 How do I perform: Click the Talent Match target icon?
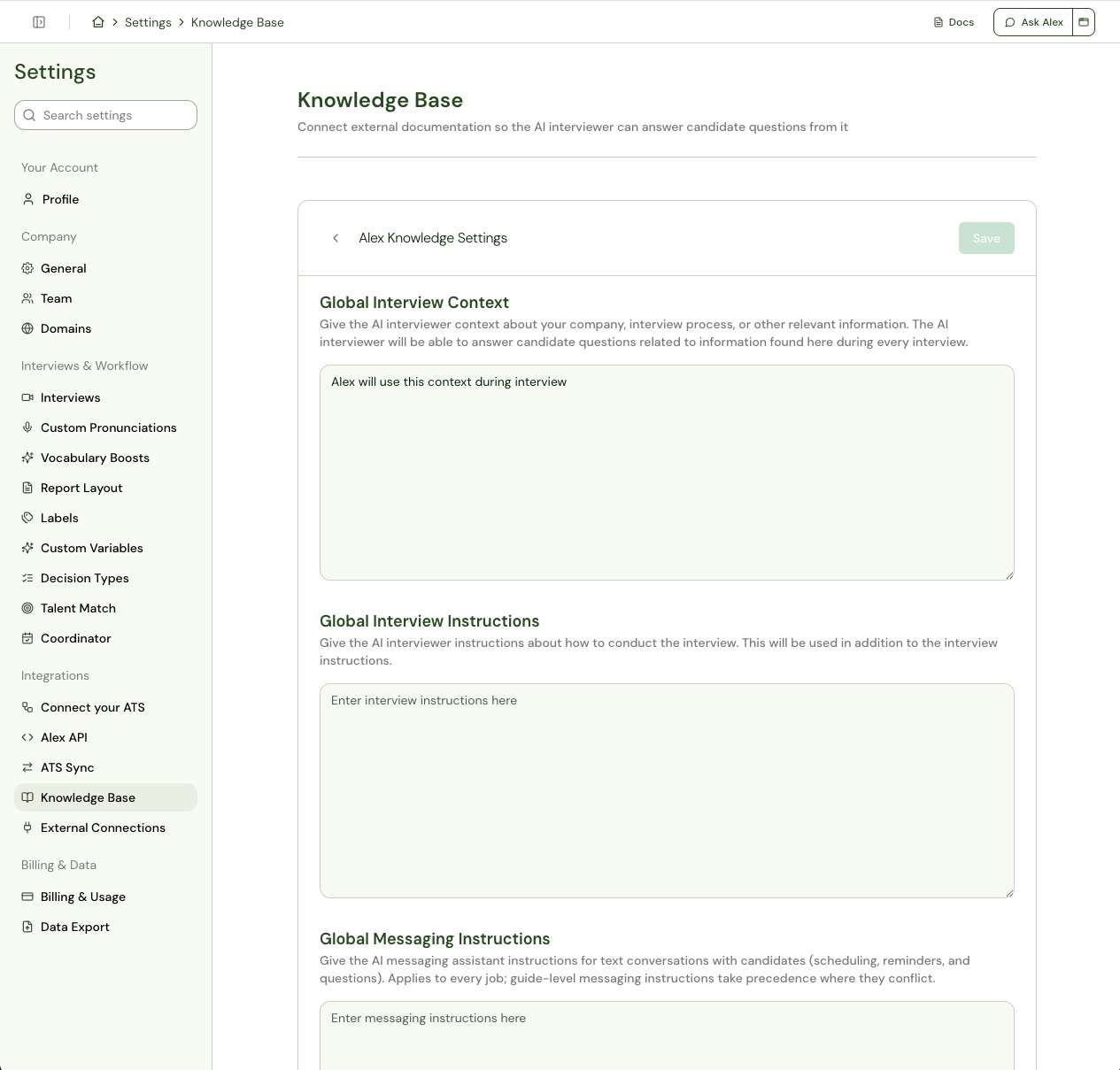click(27, 608)
